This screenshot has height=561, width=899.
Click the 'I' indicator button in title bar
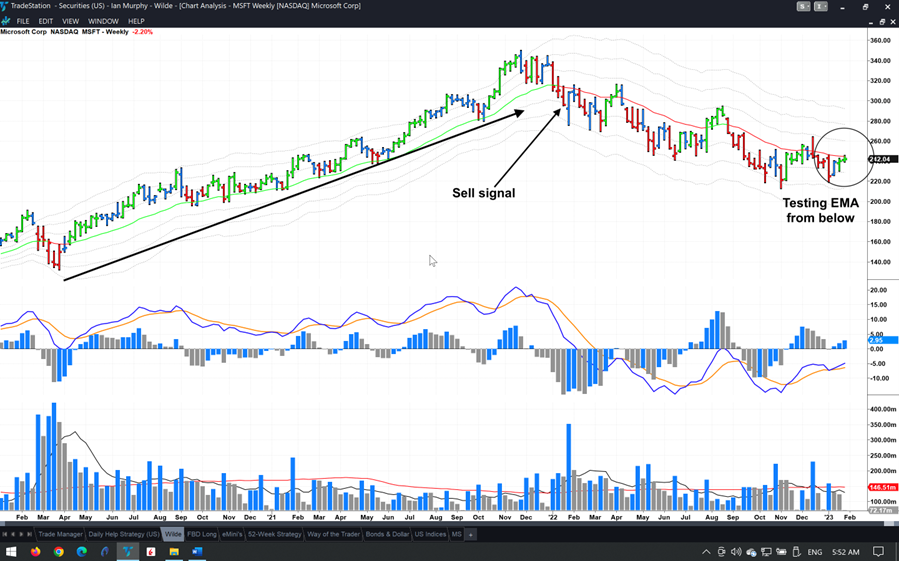tap(821, 6)
